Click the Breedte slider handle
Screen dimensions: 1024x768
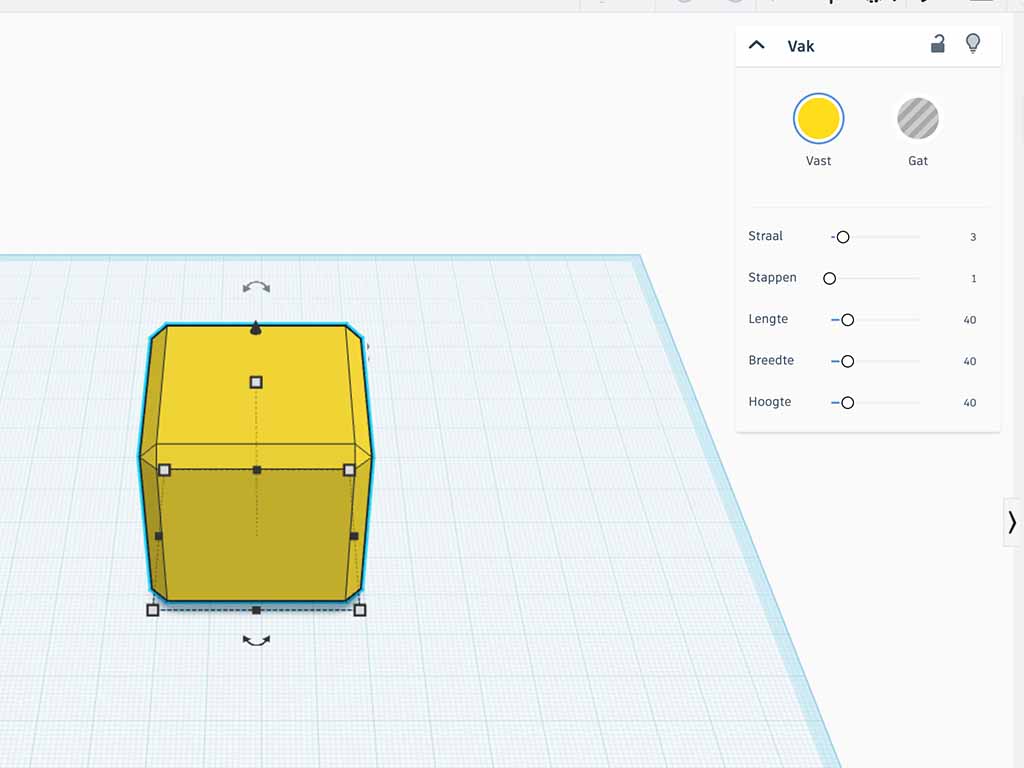[847, 361]
